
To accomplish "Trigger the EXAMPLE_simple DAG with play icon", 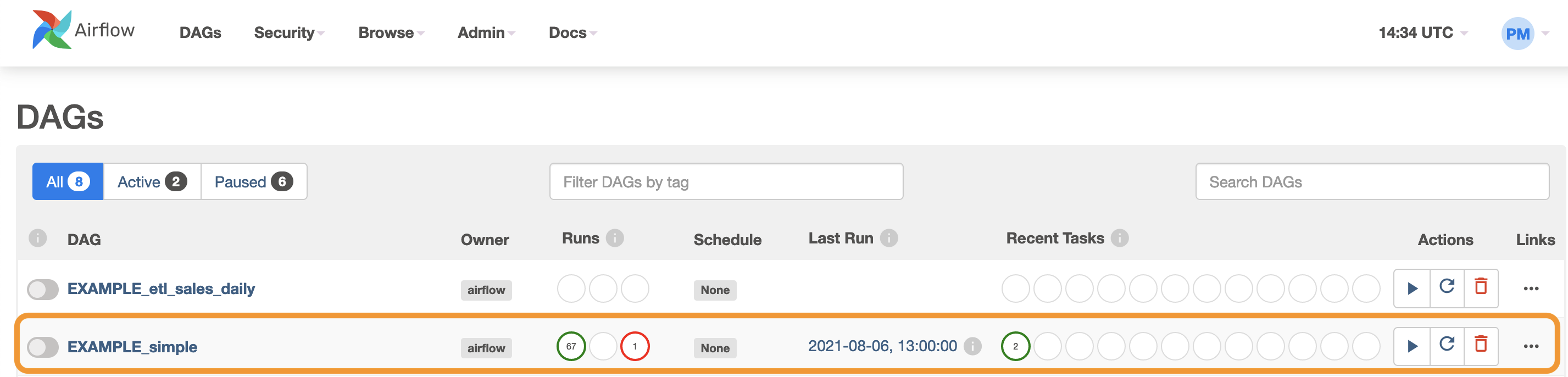I will pos(1412,346).
